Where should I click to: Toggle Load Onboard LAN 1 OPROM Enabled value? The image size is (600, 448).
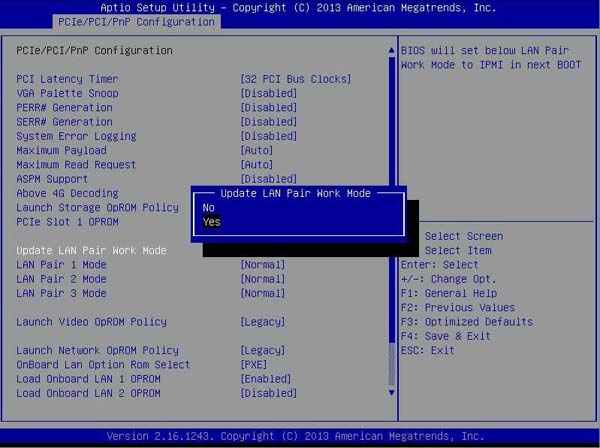pos(266,379)
